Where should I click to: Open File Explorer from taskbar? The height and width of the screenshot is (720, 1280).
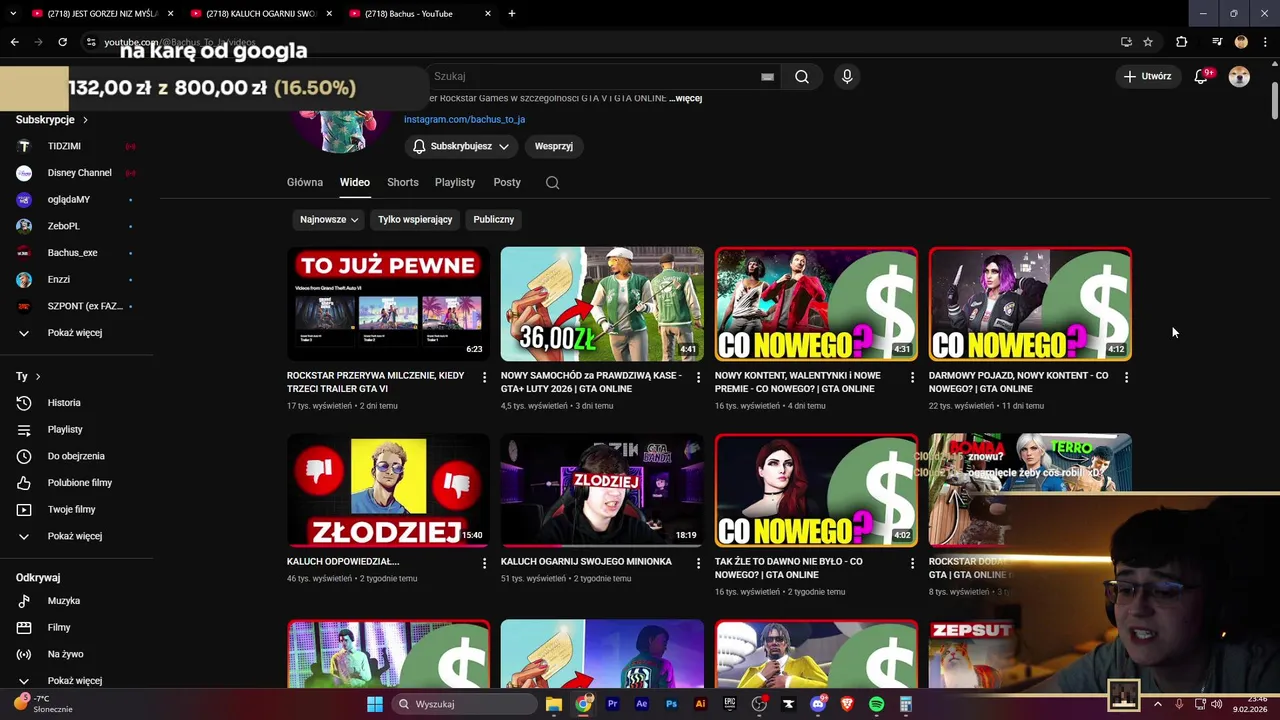tap(554, 704)
